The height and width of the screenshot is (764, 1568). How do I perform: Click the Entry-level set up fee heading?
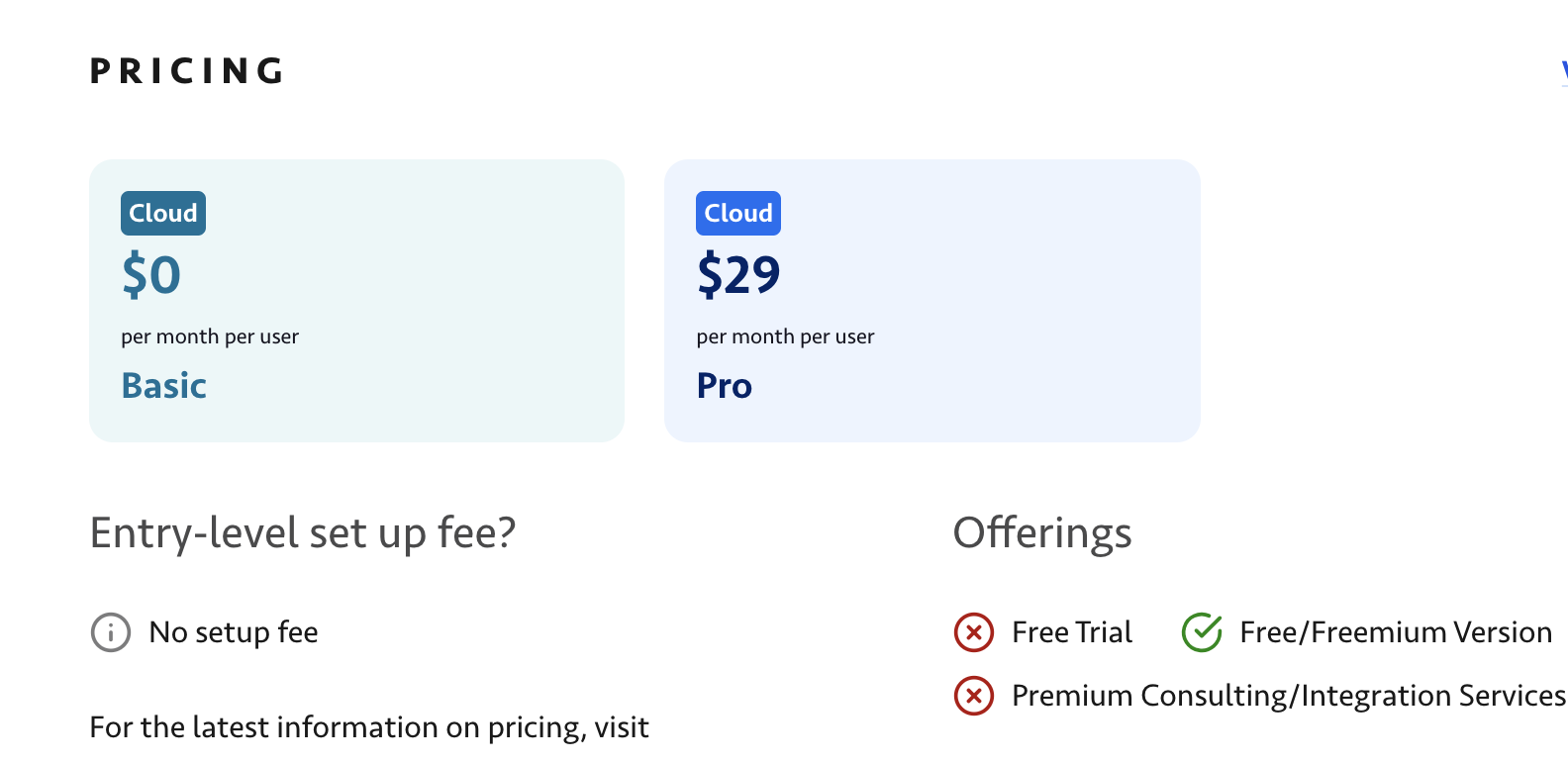303,533
